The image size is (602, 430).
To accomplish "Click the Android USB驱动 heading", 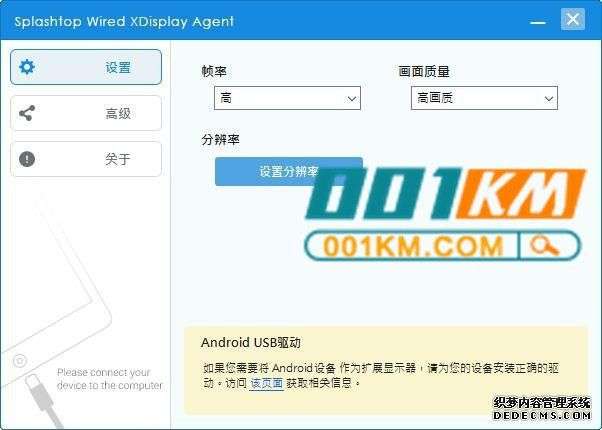I will tap(251, 342).
